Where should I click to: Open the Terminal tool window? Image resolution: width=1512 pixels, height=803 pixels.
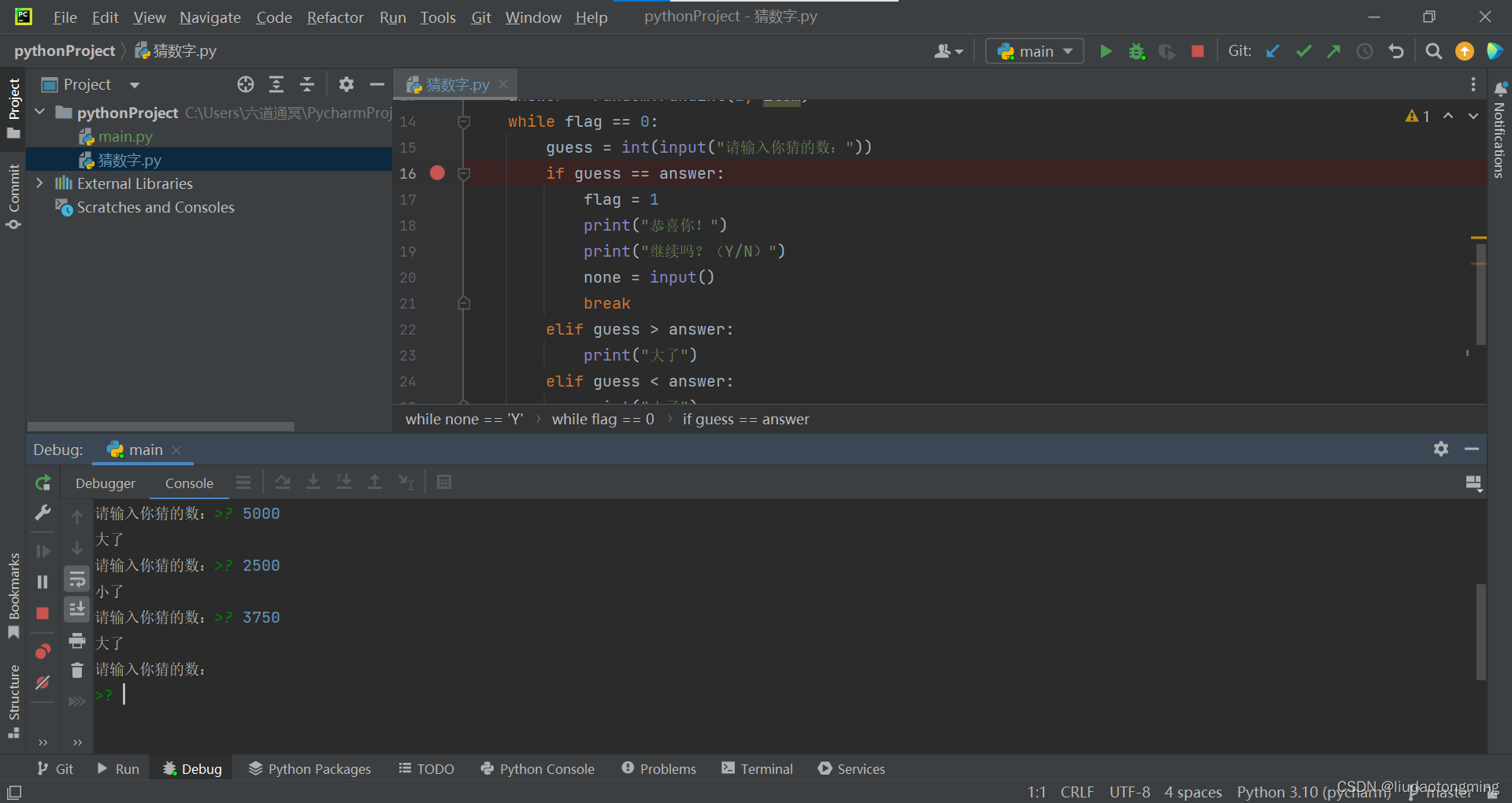(757, 768)
